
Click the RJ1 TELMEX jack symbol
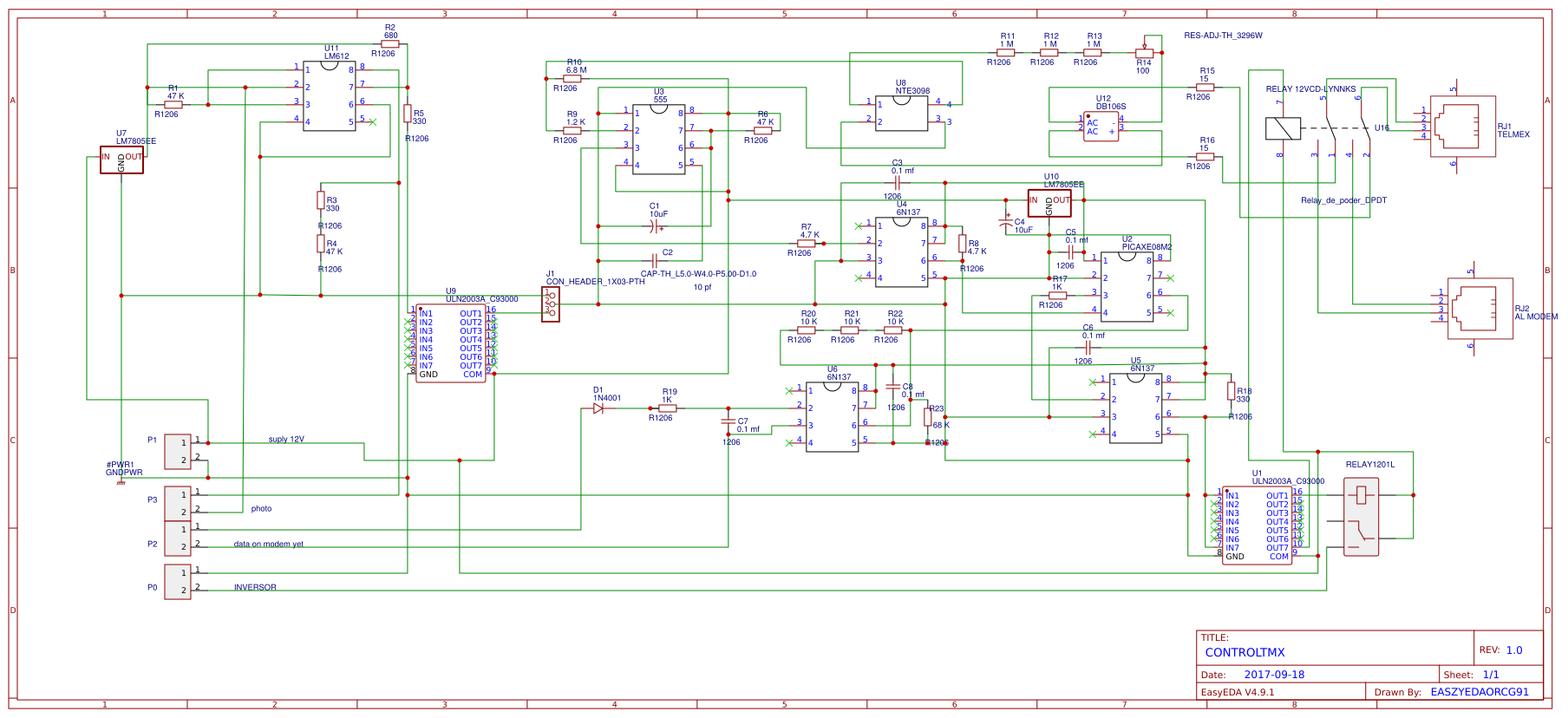click(x=1463, y=127)
